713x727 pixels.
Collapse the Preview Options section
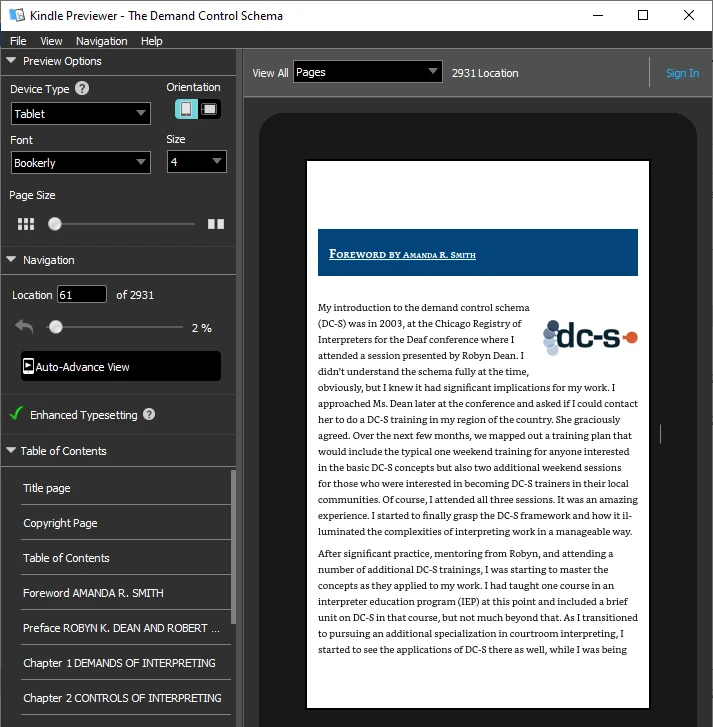(x=12, y=60)
